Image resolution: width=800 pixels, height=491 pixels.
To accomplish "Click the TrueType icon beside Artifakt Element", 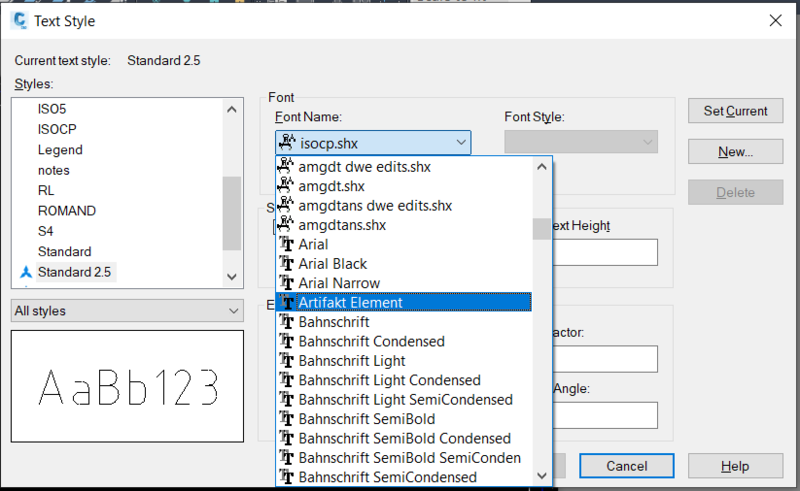I will pos(287,303).
